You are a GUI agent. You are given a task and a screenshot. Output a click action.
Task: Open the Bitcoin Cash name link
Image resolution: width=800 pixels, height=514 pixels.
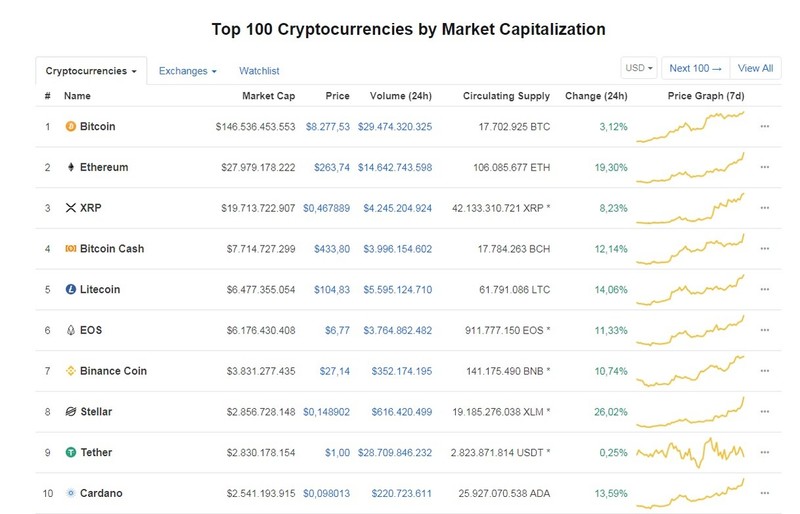pyautogui.click(x=112, y=249)
